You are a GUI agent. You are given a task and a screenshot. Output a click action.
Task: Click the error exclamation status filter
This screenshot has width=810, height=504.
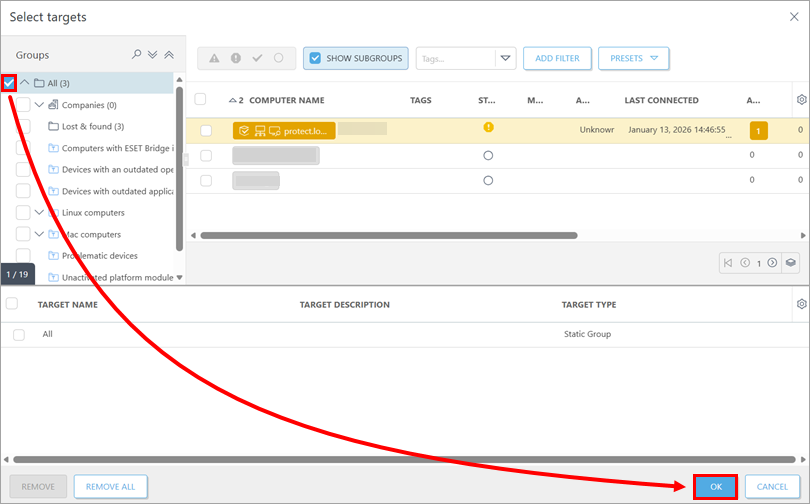tap(236, 59)
